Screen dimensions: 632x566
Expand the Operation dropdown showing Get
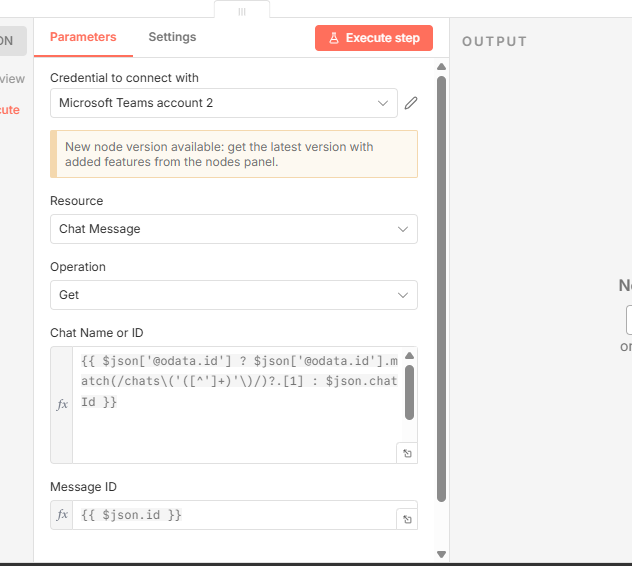[233, 295]
